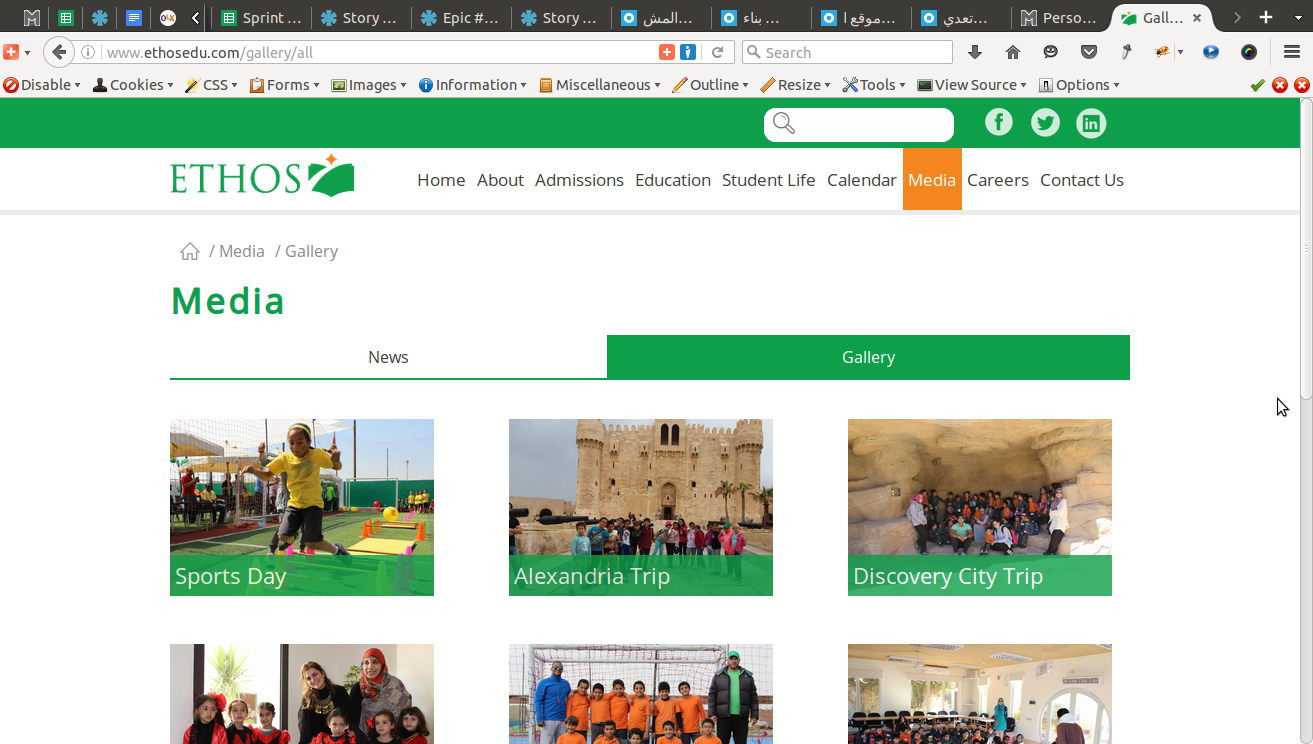Reload the current page
The image size is (1313, 744).
pyautogui.click(x=717, y=52)
